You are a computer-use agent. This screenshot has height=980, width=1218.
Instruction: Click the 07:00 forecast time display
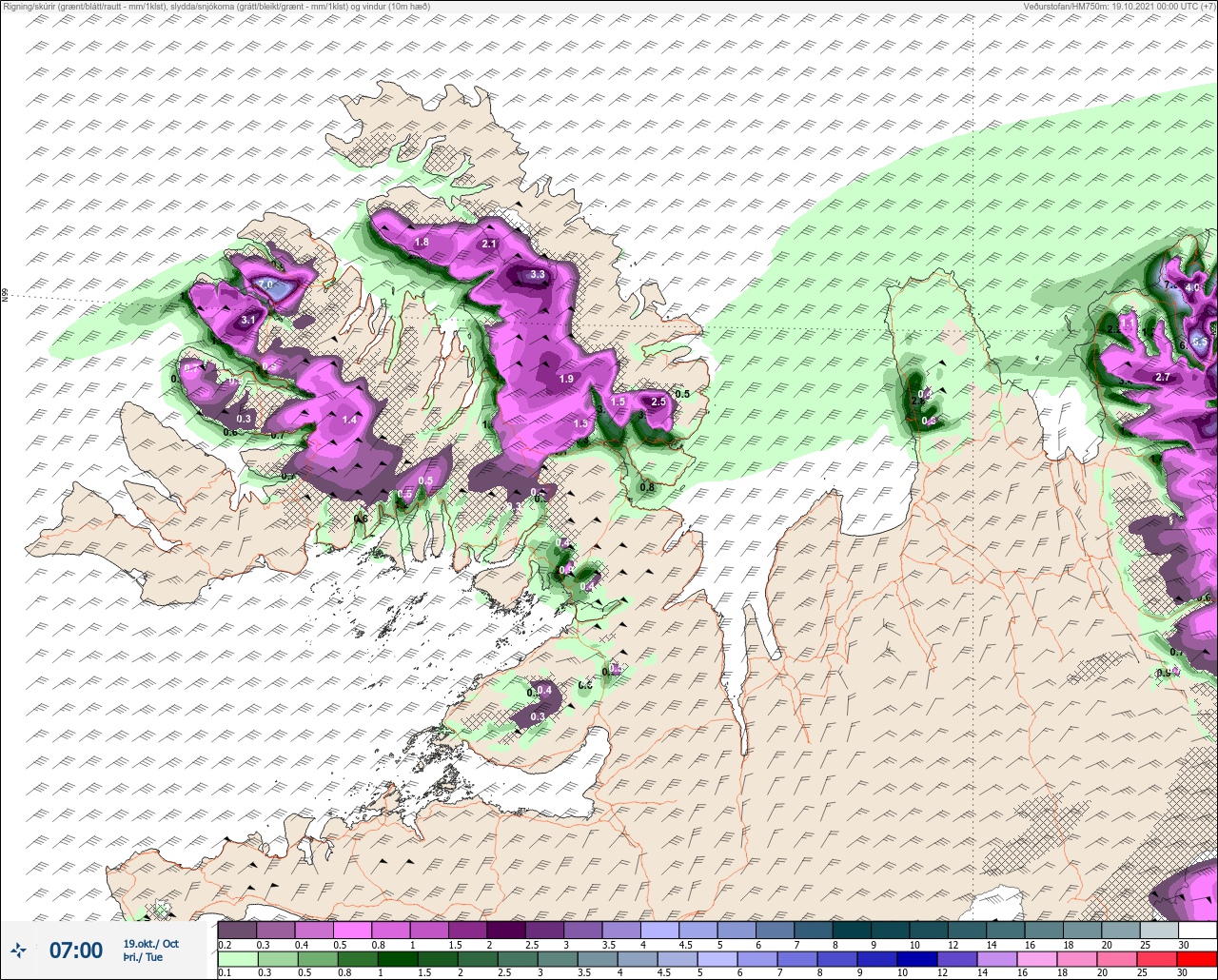point(76,950)
